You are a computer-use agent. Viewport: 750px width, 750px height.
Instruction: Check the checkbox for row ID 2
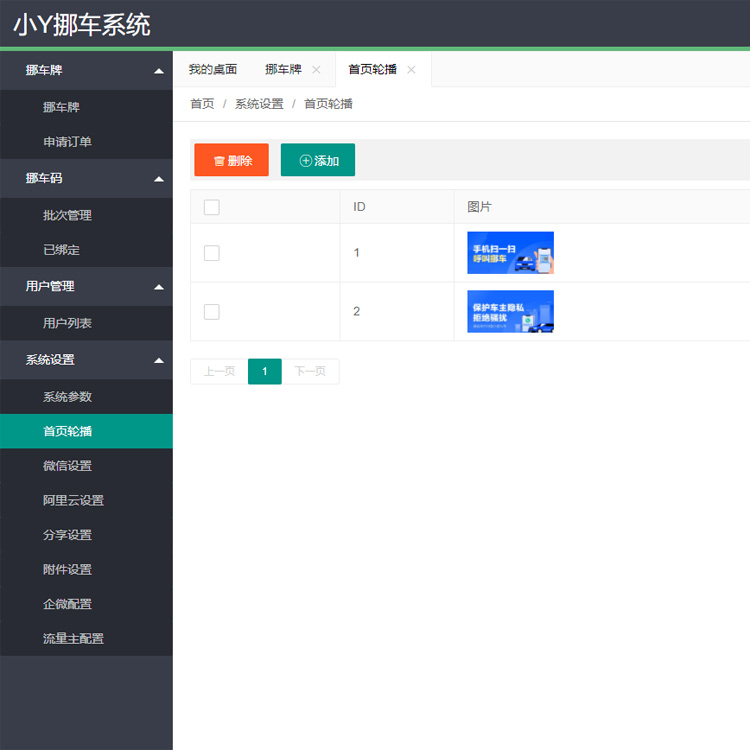point(211,312)
